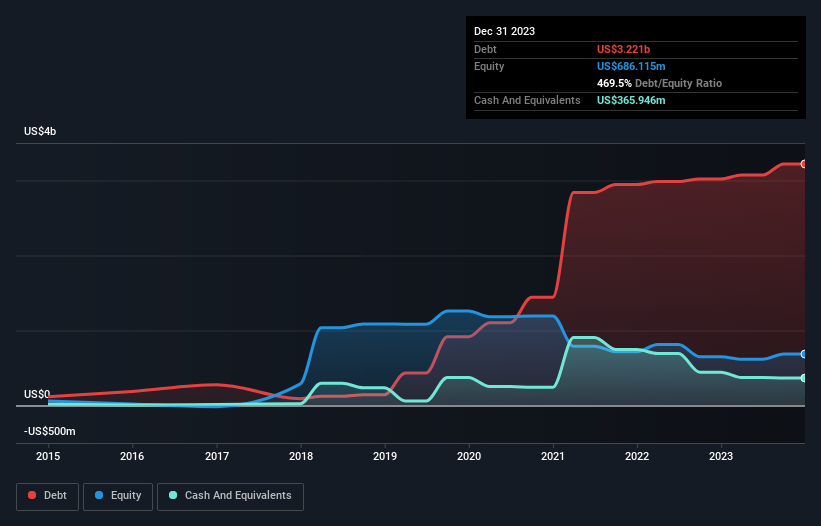This screenshot has width=821, height=526.
Task: Click the US$4b y-axis label
Action: [40, 131]
